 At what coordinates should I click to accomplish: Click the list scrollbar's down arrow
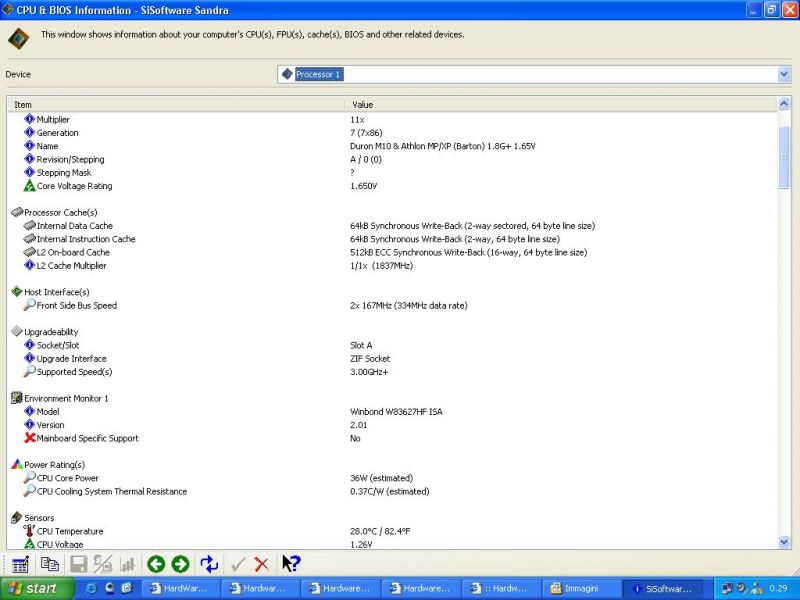click(x=784, y=542)
